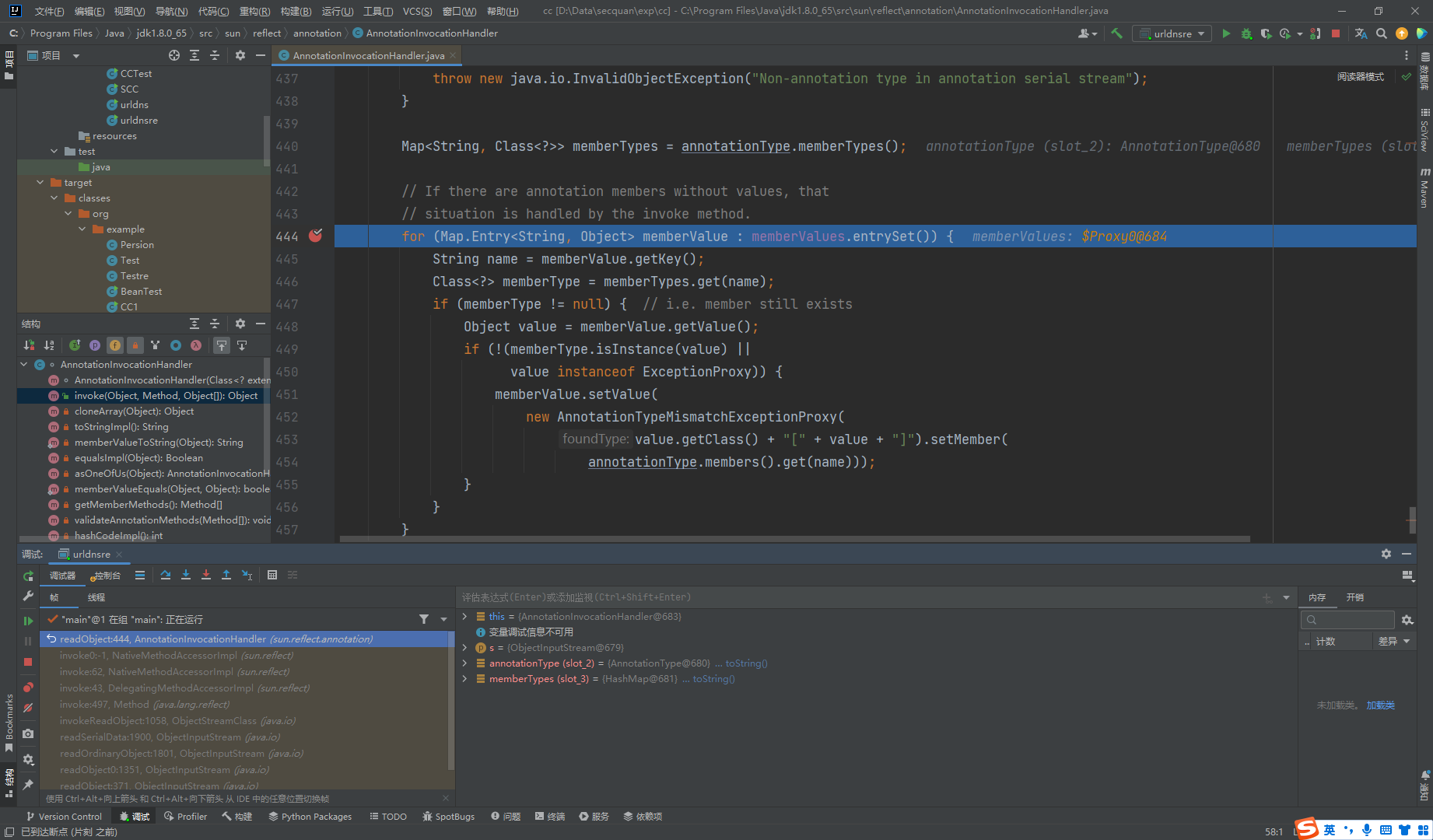Image resolution: width=1433 pixels, height=840 pixels.
Task: Switch to 控制台 console tab
Action: [x=106, y=576]
